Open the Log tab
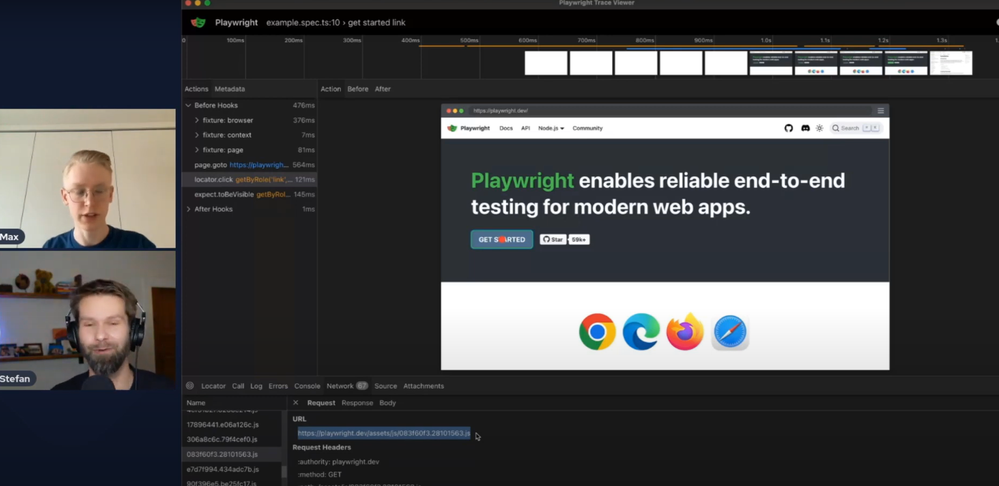Screen dimensions: 999x486 click(x=256, y=386)
